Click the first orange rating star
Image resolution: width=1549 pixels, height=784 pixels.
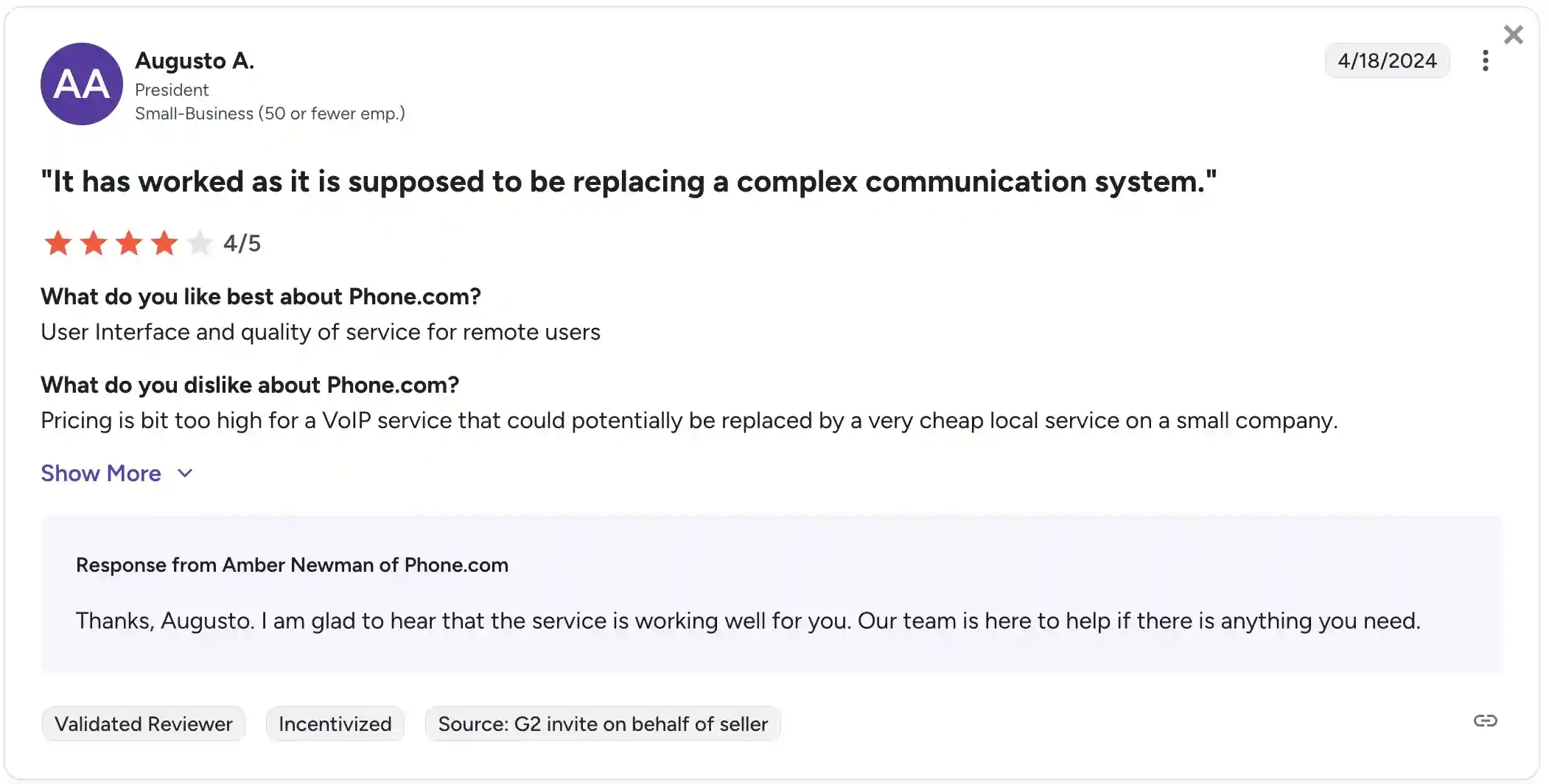coord(58,242)
